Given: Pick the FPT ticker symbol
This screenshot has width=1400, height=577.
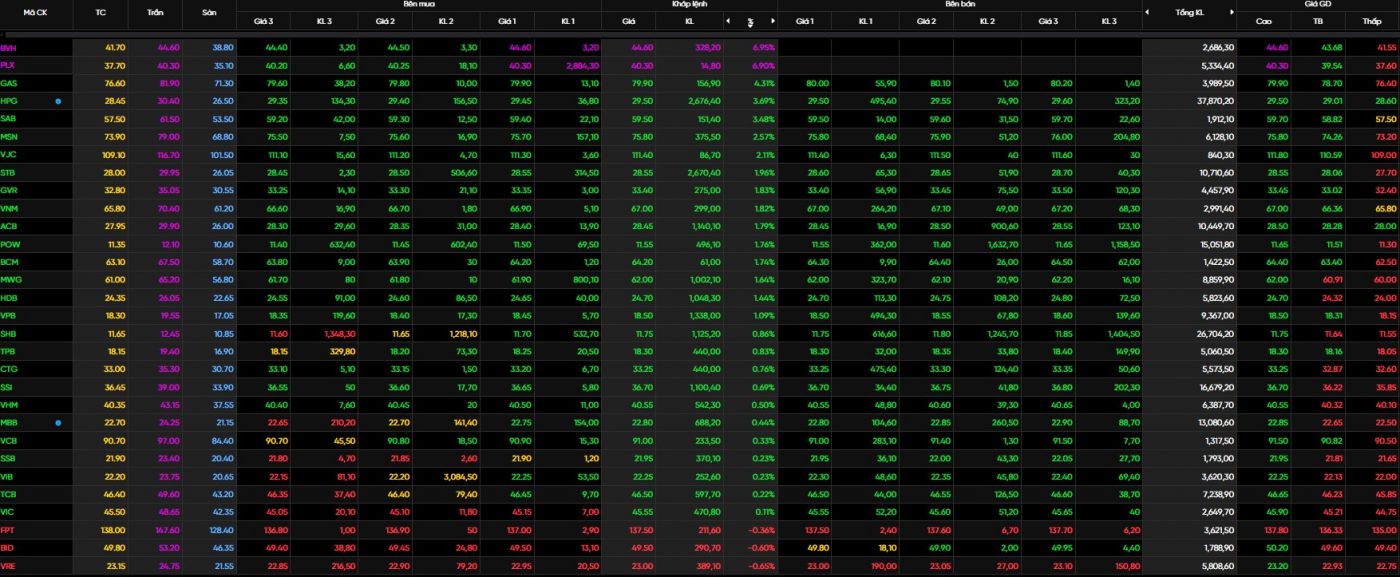Looking at the screenshot, I should click(8, 530).
